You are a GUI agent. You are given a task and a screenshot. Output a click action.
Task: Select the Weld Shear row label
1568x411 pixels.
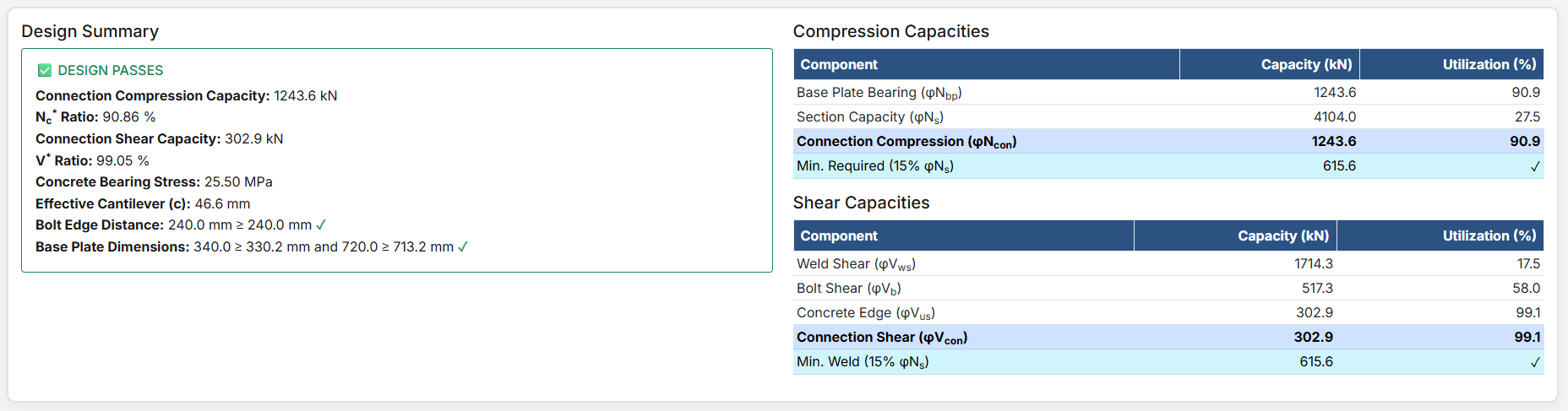tap(856, 264)
